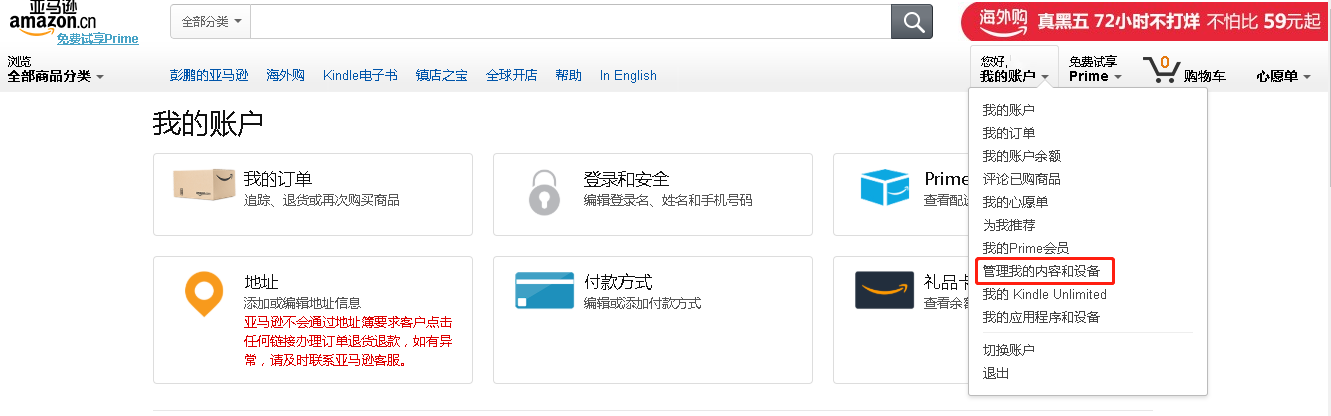Image resolution: width=1331 pixels, height=416 pixels.
Task: Click the 海外购 真黑五 promotional banner
Action: [x=1145, y=21]
